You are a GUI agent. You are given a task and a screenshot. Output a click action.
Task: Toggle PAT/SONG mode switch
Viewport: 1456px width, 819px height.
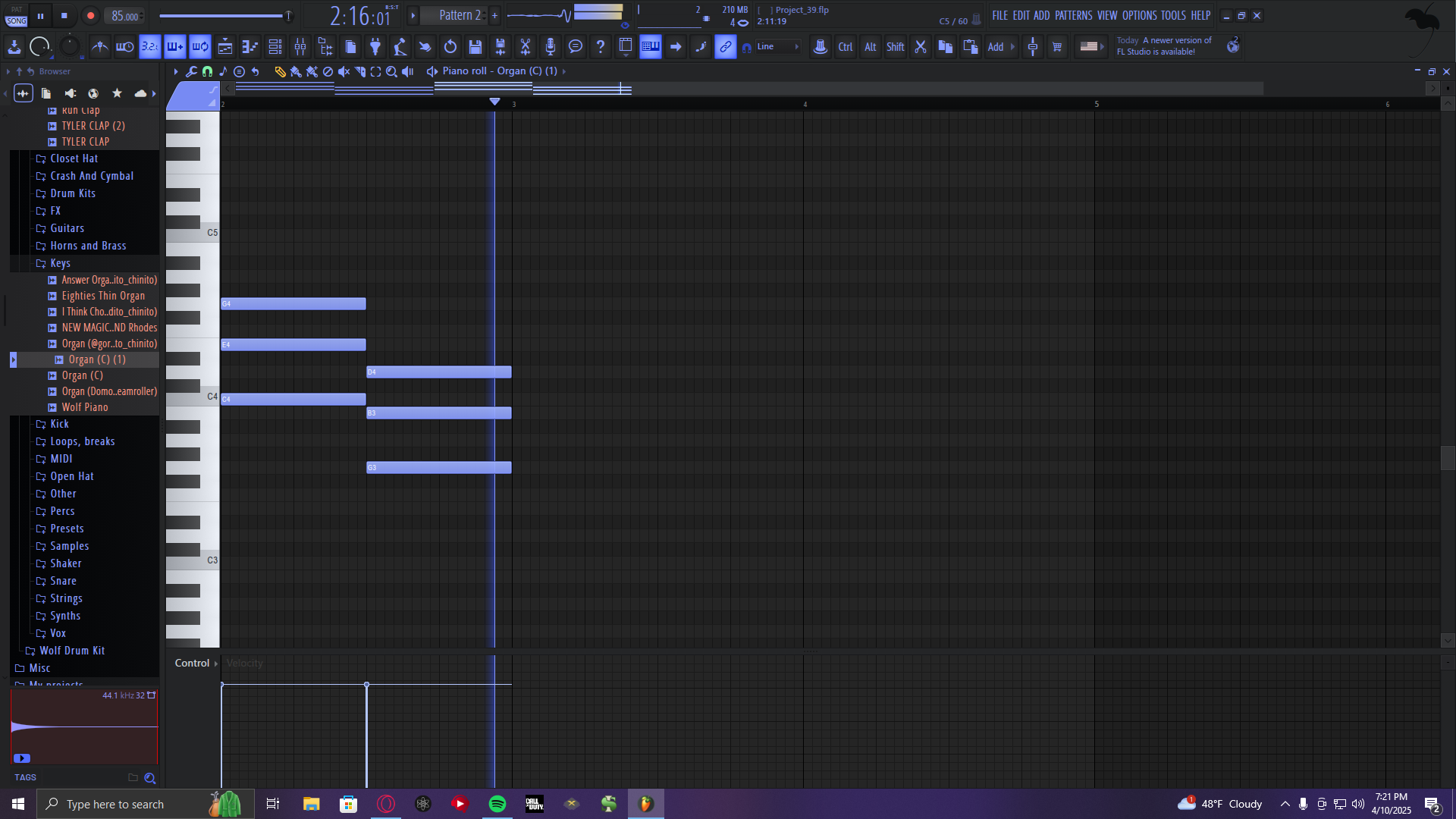coord(16,16)
